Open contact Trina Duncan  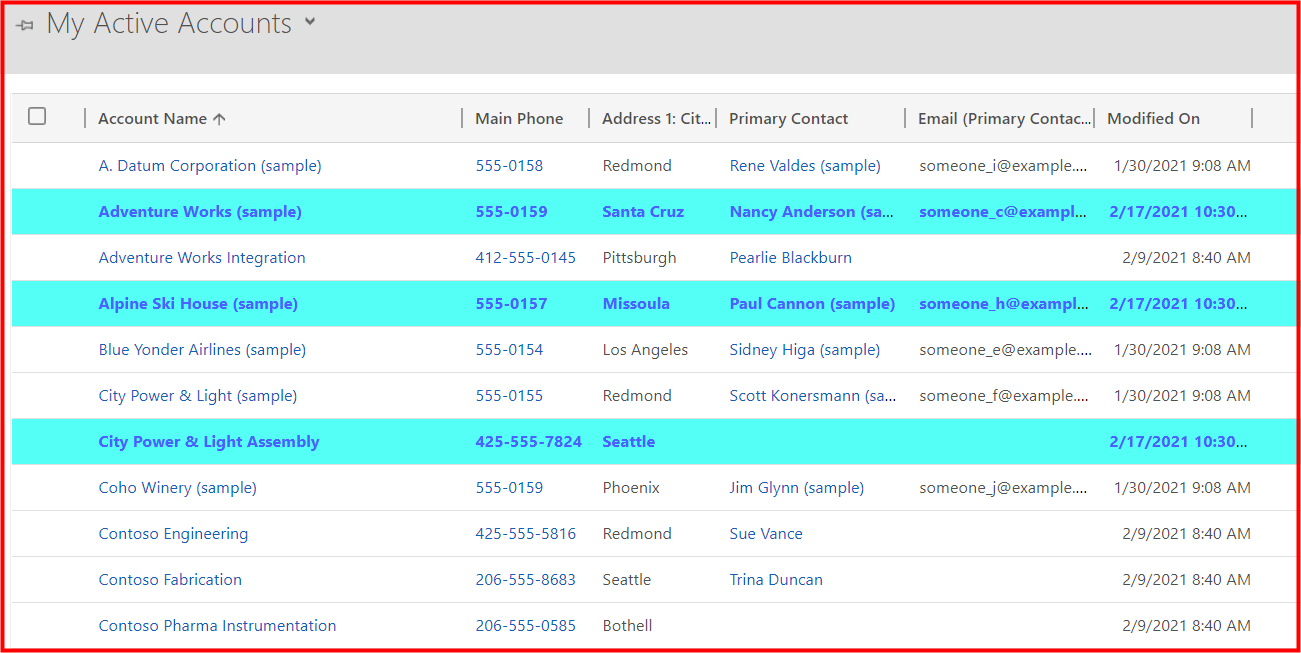click(776, 580)
